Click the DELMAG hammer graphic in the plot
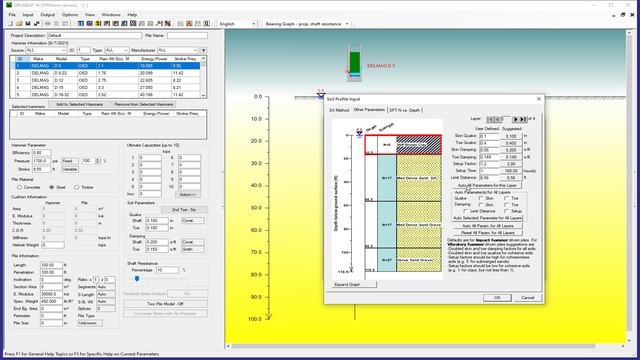The height and width of the screenshot is (360, 640). point(354,63)
